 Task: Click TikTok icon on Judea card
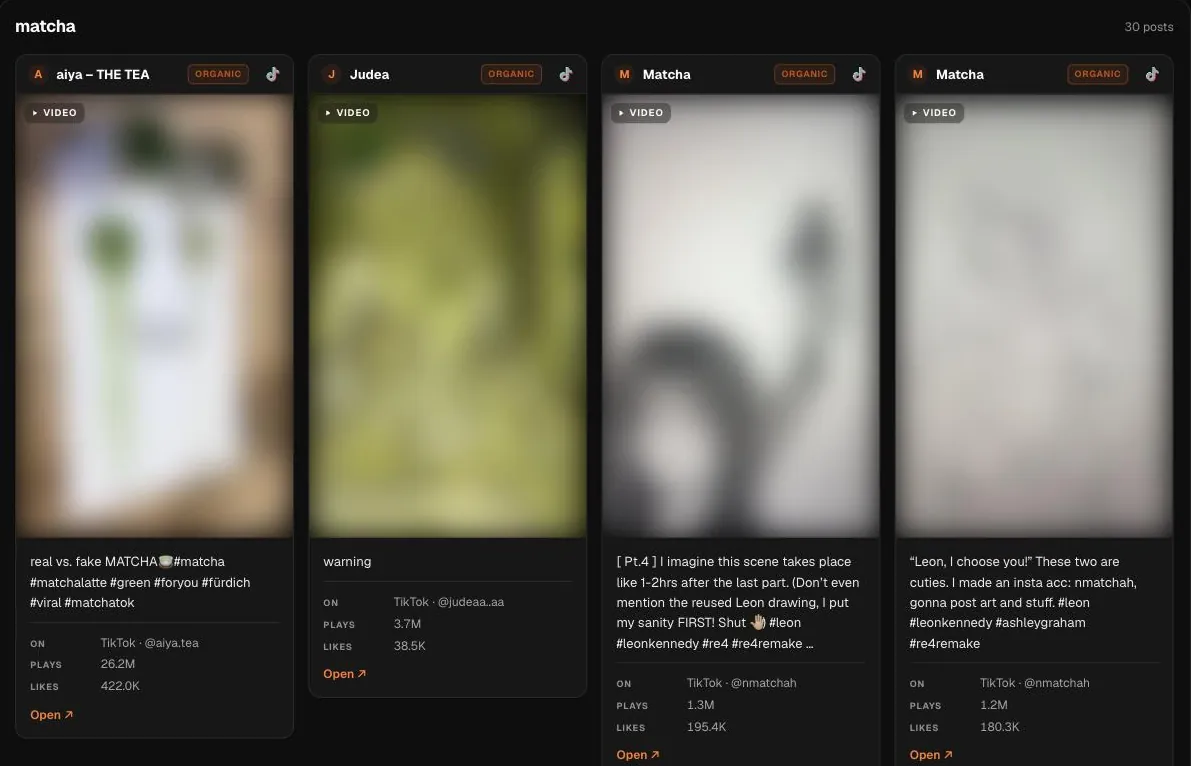point(566,74)
